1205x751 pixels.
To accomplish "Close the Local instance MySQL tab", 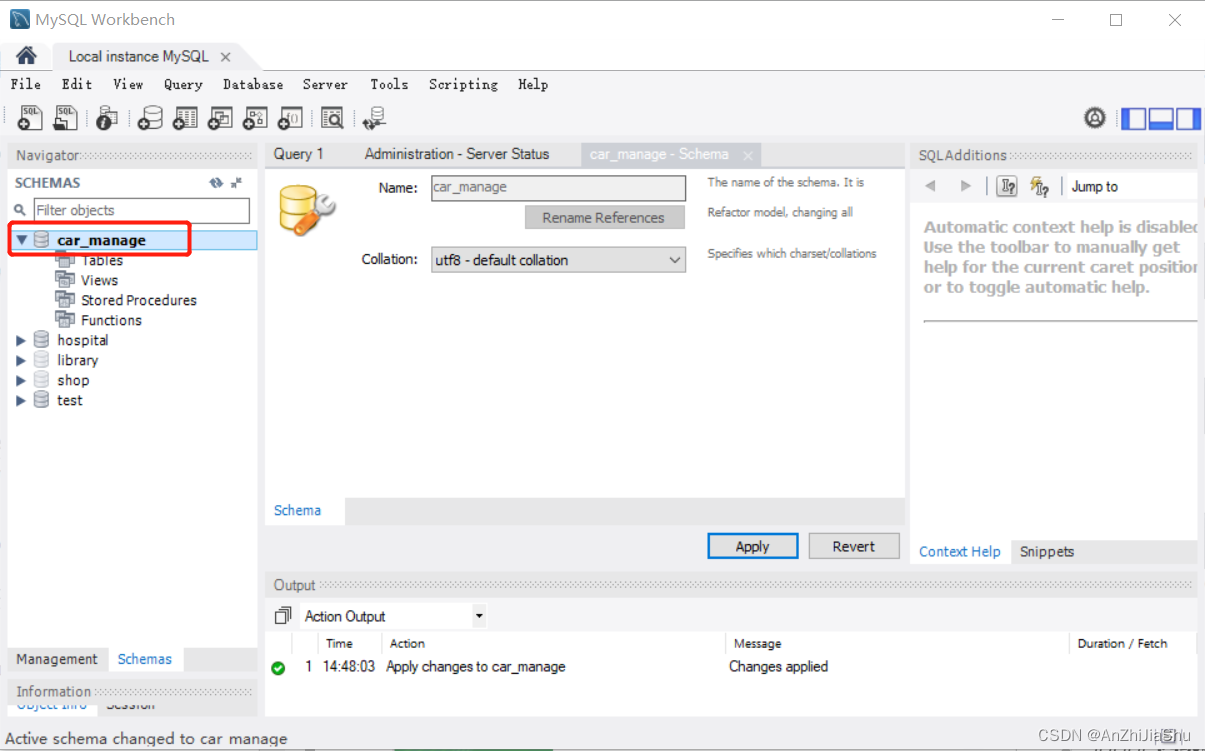I will click(225, 57).
